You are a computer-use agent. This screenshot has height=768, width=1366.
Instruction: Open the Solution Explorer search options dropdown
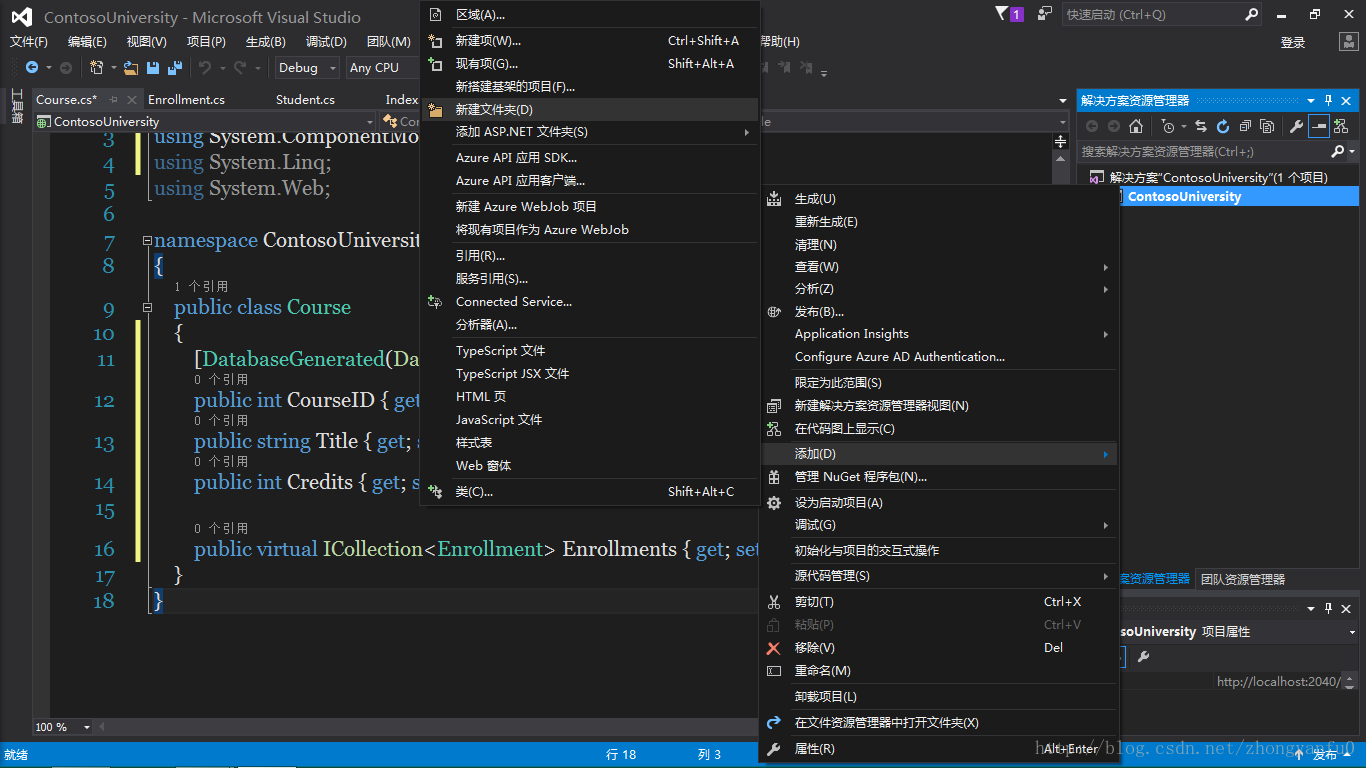coord(1353,152)
